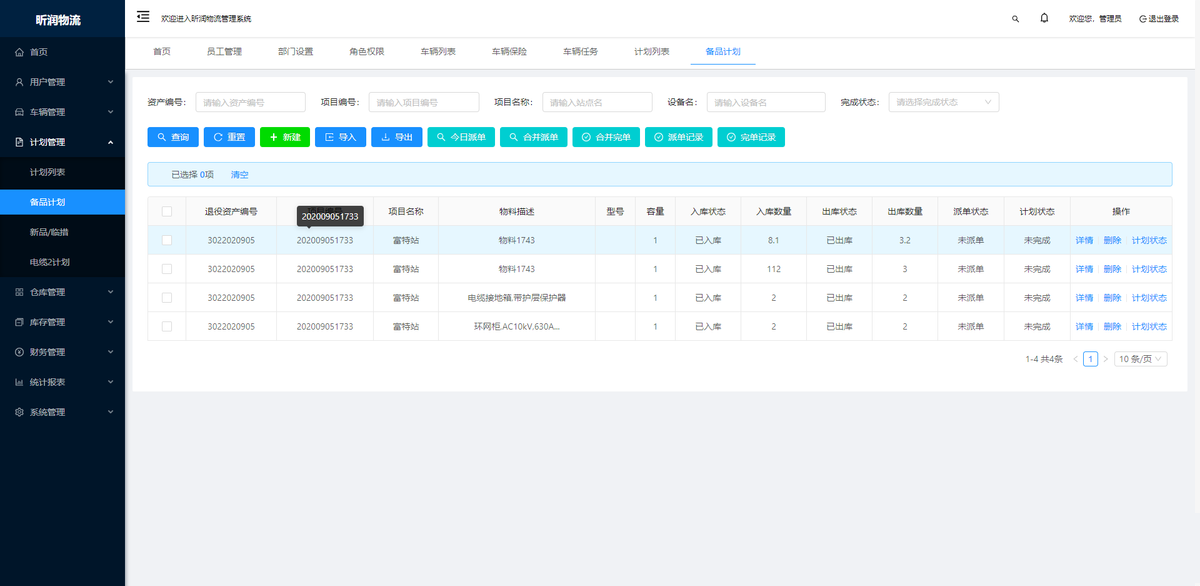Click 删除 for the 环网柜 row
This screenshot has width=1200, height=586.
1112,327
